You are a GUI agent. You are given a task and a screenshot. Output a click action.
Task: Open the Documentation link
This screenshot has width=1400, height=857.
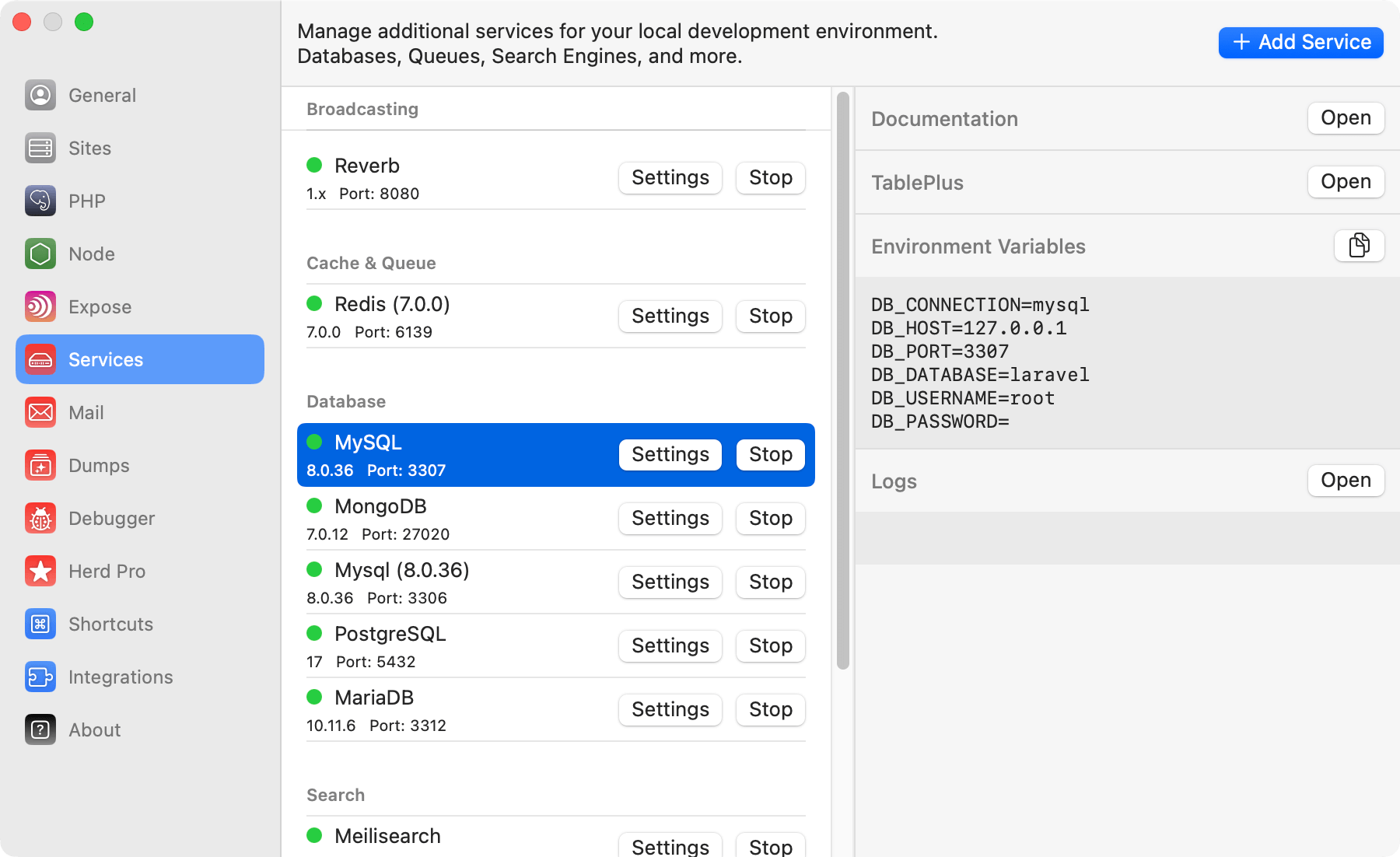(1346, 118)
